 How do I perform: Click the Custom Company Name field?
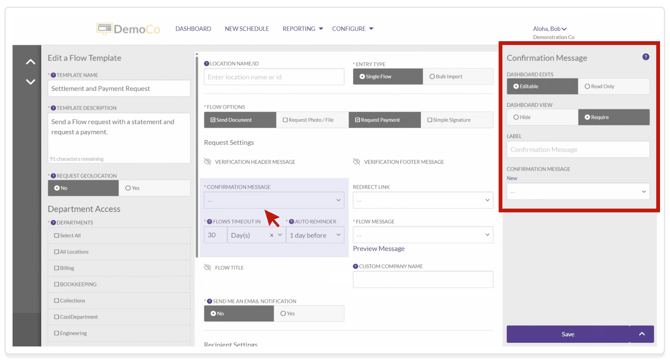click(x=423, y=279)
